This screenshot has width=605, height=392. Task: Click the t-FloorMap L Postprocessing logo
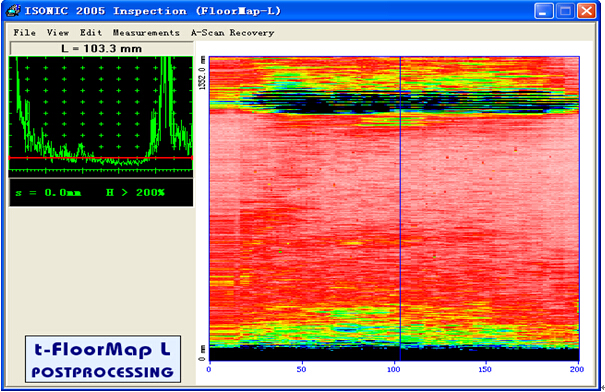click(x=103, y=359)
